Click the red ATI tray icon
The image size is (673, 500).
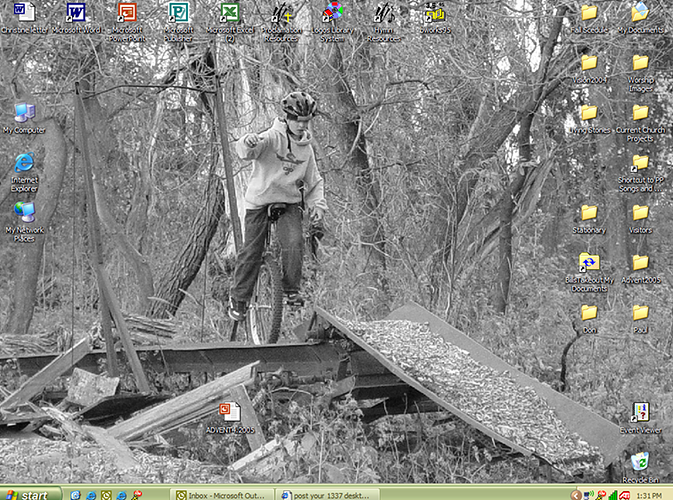625,495
